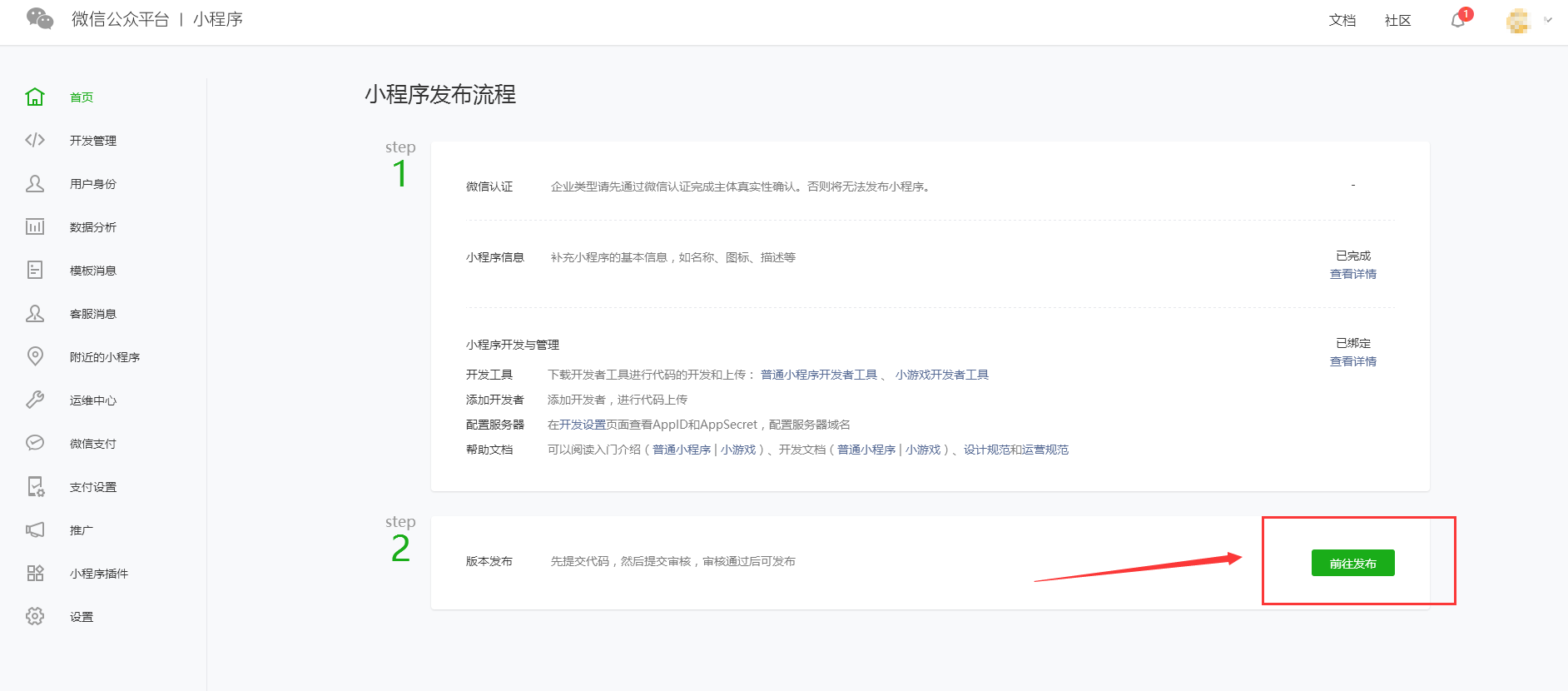Go to 用户身份 in sidebar
This screenshot has height=691, width=1568.
pos(93,184)
